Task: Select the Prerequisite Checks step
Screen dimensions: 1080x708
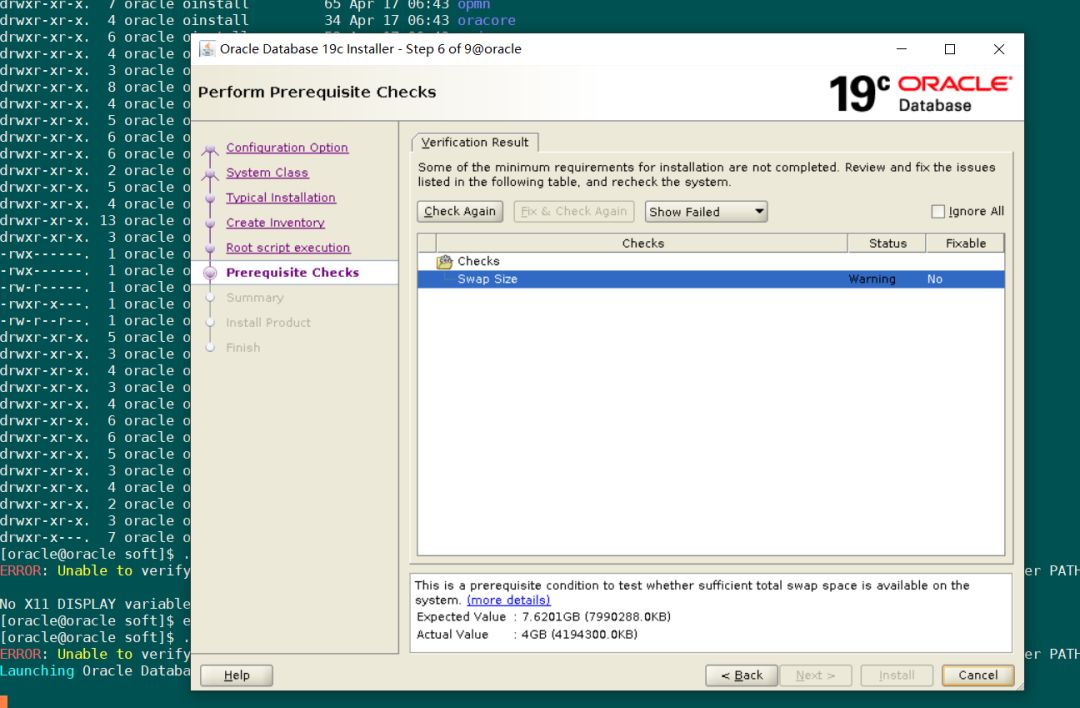Action: click(293, 273)
